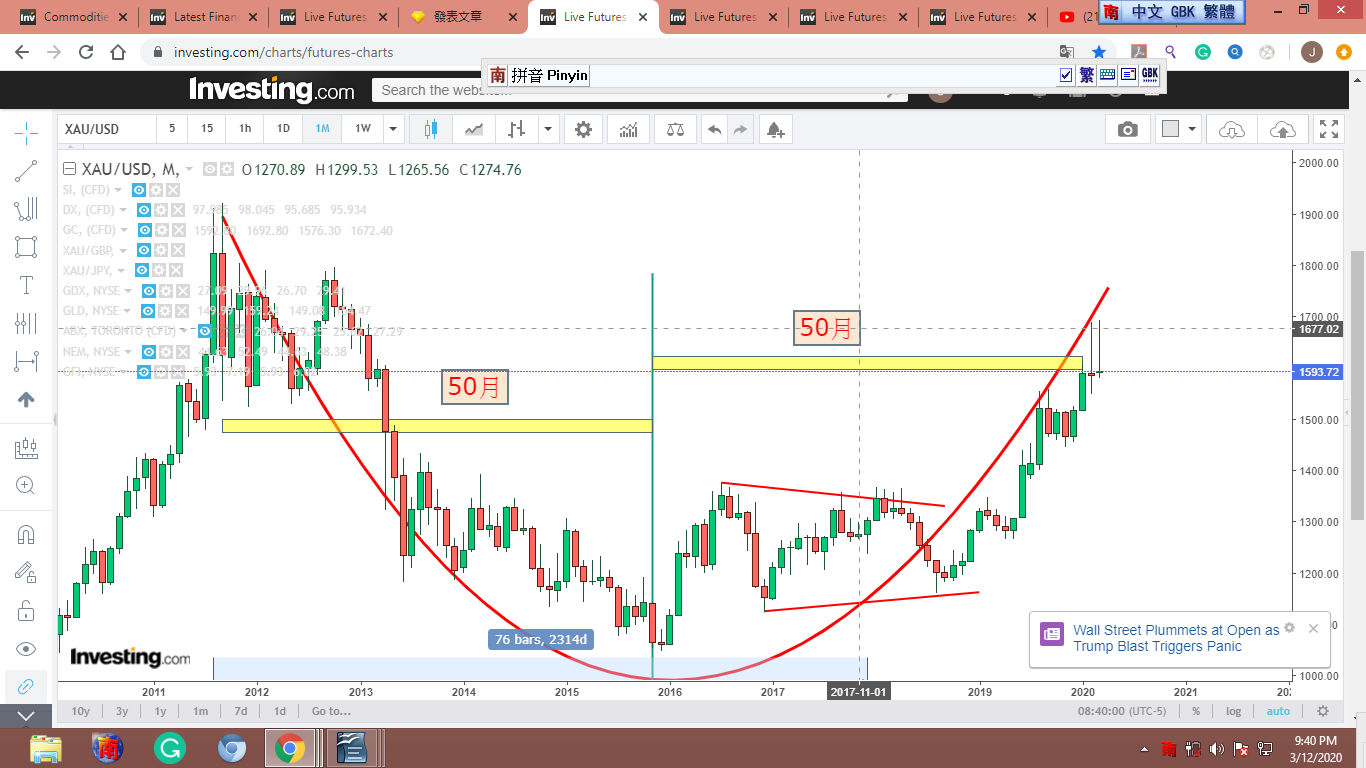Image resolution: width=1366 pixels, height=768 pixels.
Task: Open the indicators menu
Action: (629, 129)
